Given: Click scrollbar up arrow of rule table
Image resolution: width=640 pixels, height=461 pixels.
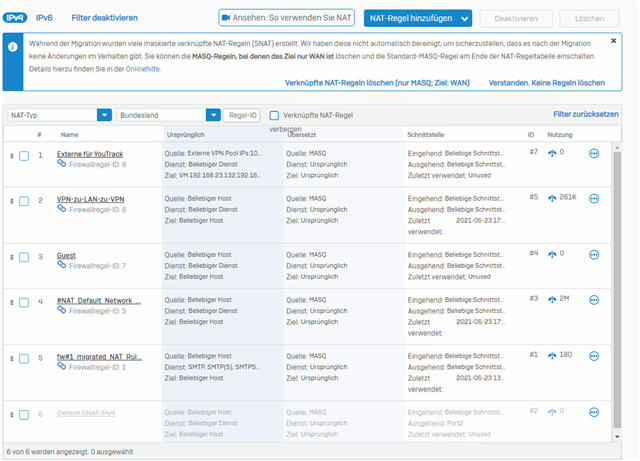Looking at the screenshot, I should point(617,147).
